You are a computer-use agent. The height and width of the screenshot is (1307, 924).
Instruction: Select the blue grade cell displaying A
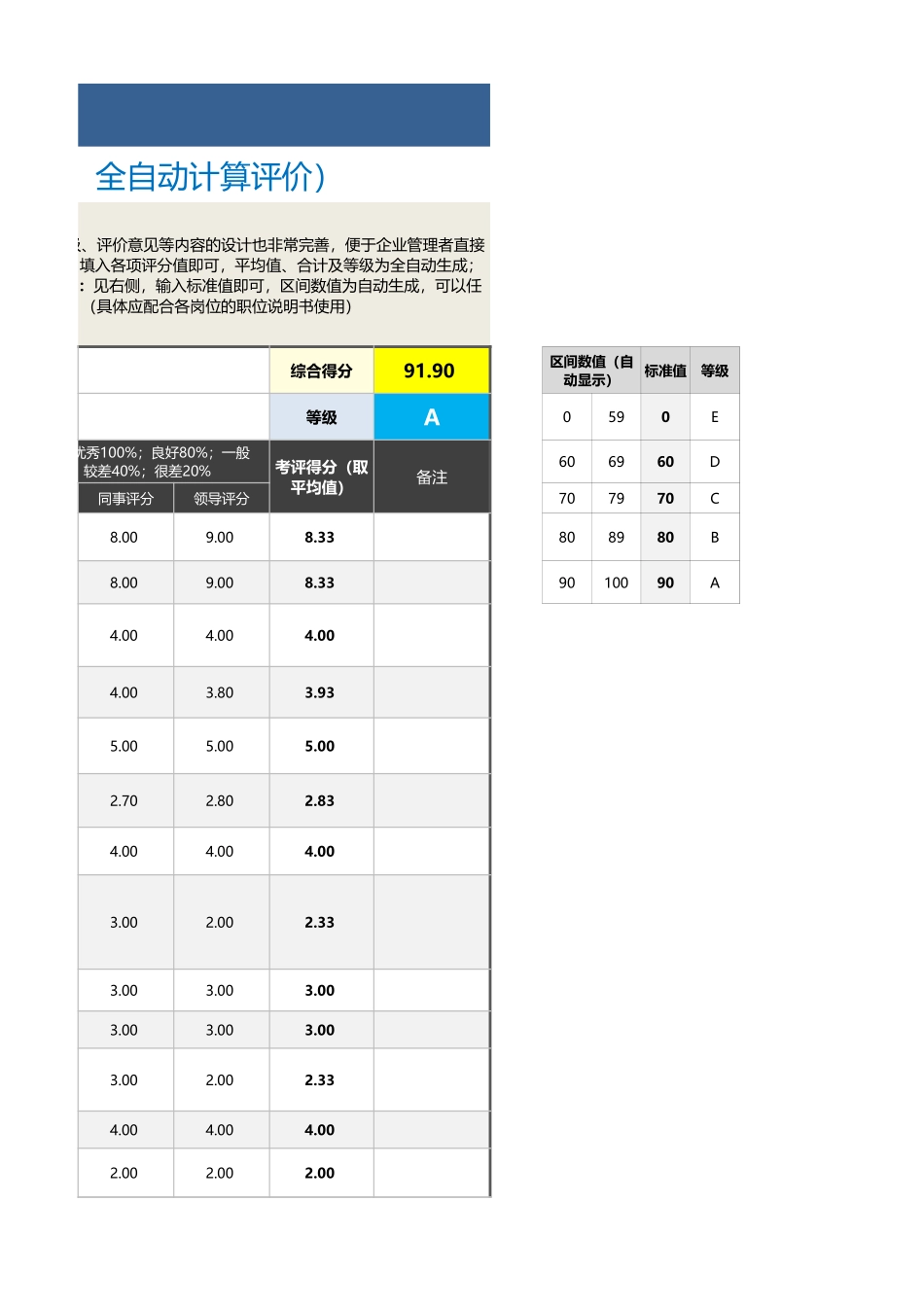point(432,416)
